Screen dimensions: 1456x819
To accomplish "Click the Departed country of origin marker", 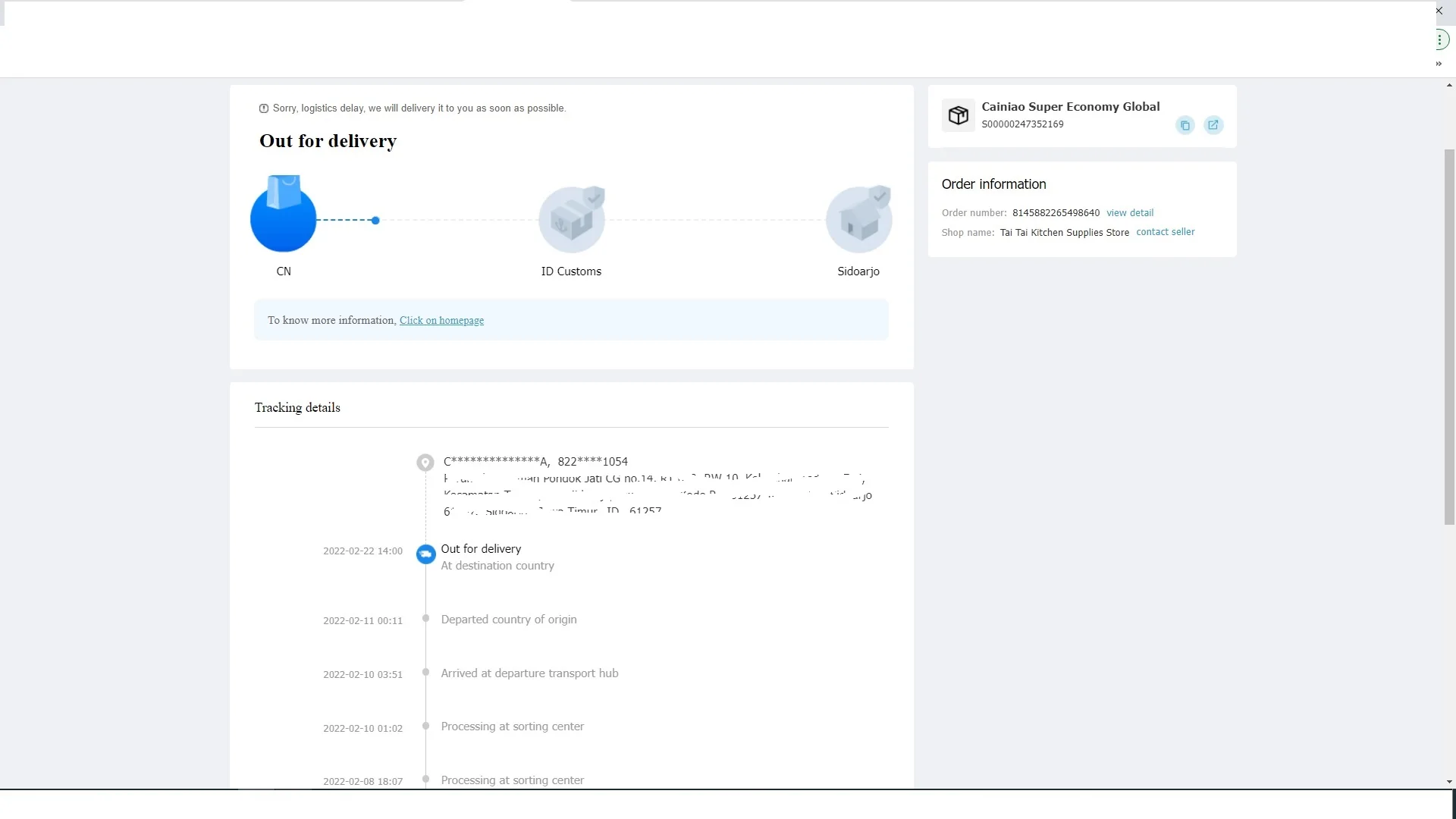I will (x=425, y=619).
